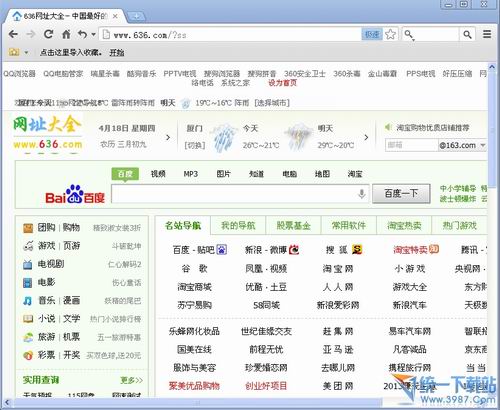Select the 地图 search tab
Image resolution: width=500 pixels, height=410 pixels.
(322, 174)
